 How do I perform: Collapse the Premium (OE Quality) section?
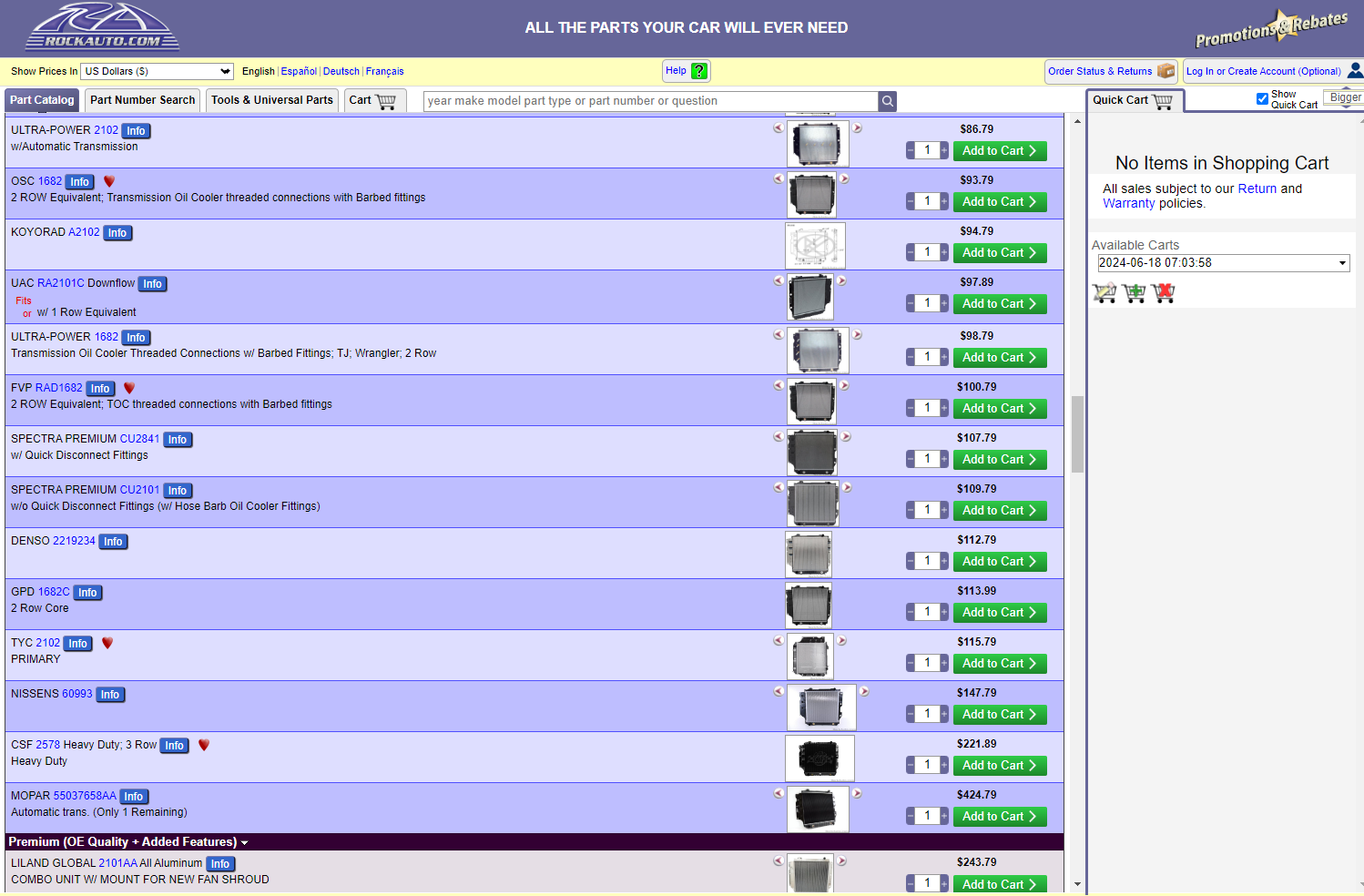[244, 842]
